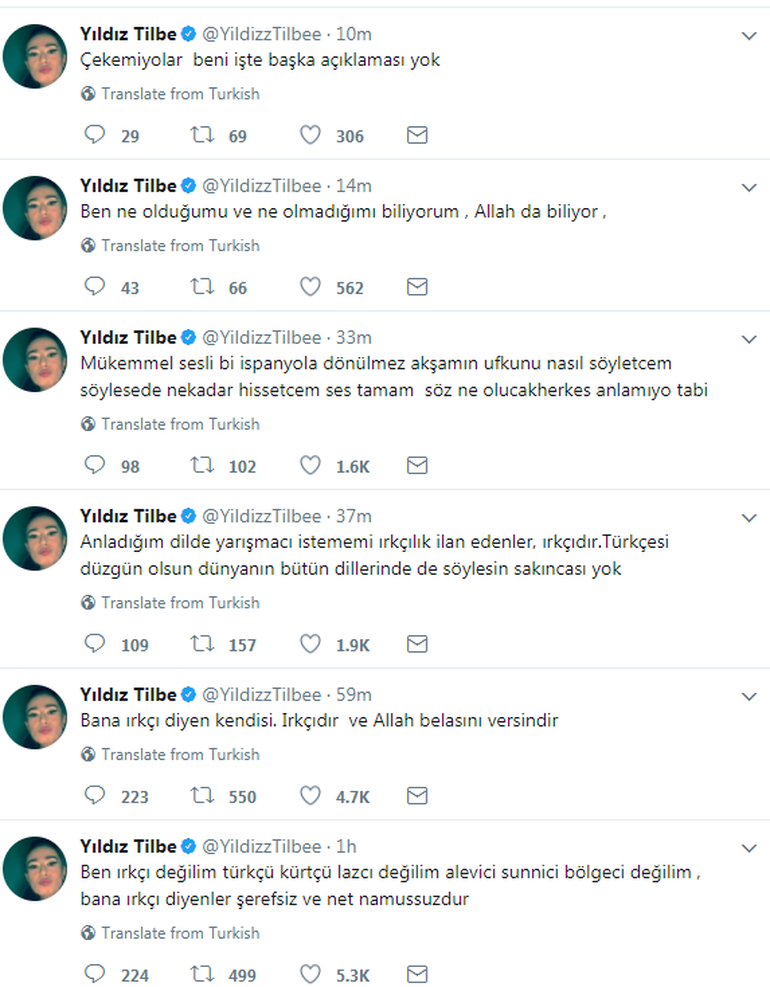Retweet the tweet with 550 retweets

[202, 796]
